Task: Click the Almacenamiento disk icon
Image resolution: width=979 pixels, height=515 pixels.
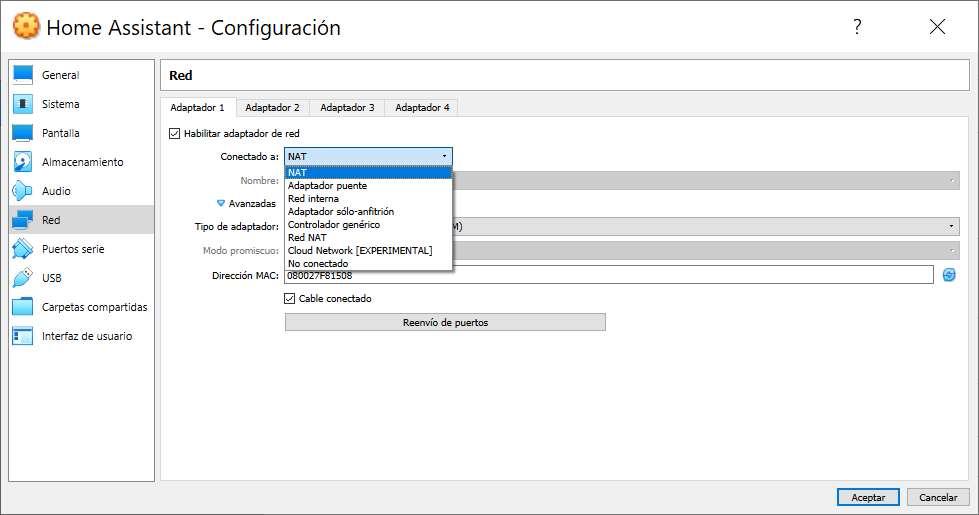Action: [x=23, y=162]
